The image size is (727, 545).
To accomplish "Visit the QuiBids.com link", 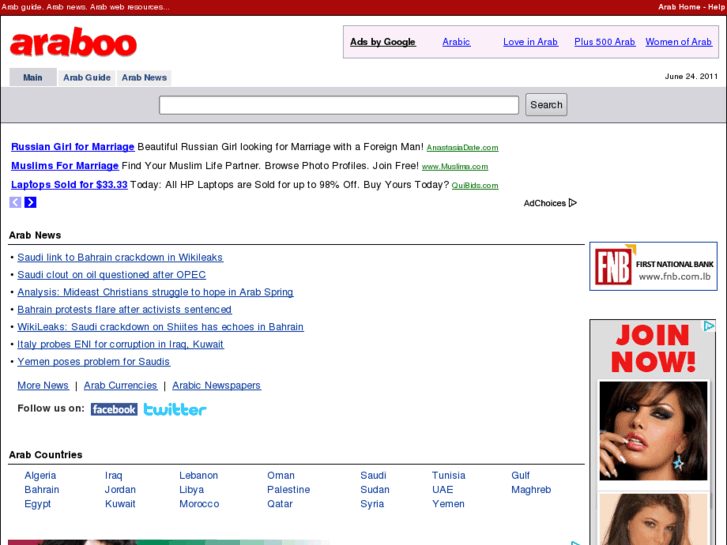I will 475,186.
